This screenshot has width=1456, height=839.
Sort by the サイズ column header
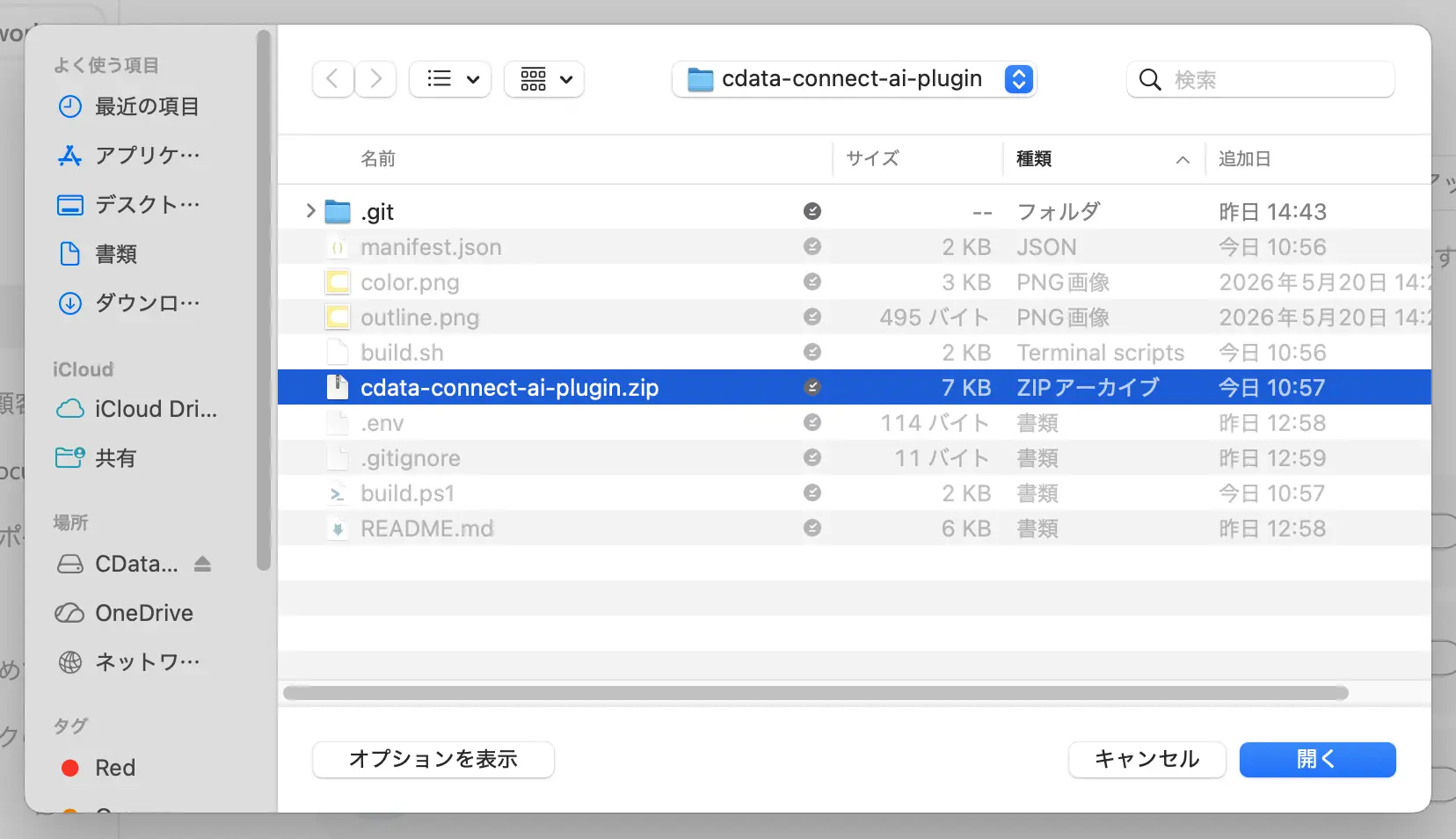click(872, 158)
